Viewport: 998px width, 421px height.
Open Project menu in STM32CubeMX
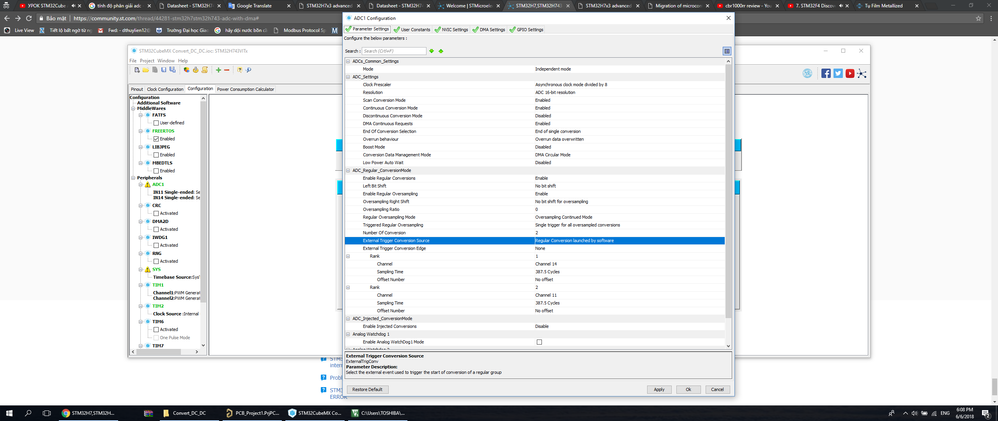coord(147,61)
